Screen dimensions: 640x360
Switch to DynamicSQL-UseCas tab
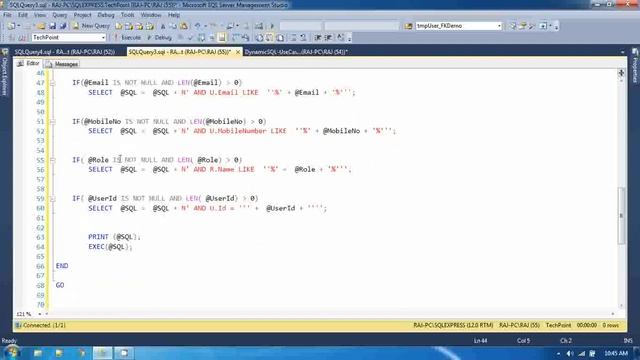tap(296, 52)
